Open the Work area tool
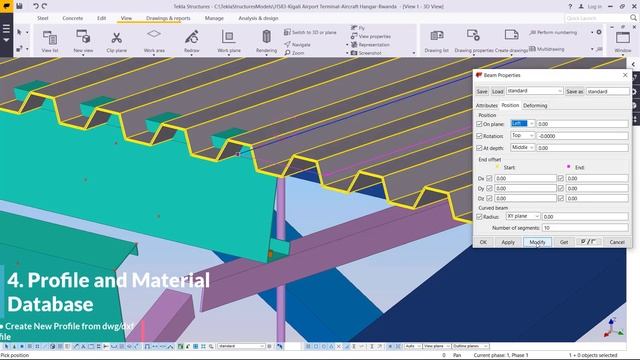This screenshot has height=360, width=640. [154, 41]
